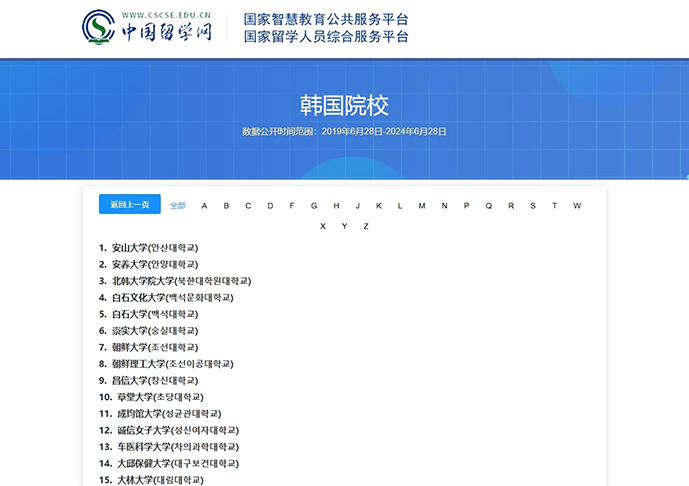This screenshot has height=486, width=689.
Task: Filter schools by letter Y
Action: click(x=344, y=226)
